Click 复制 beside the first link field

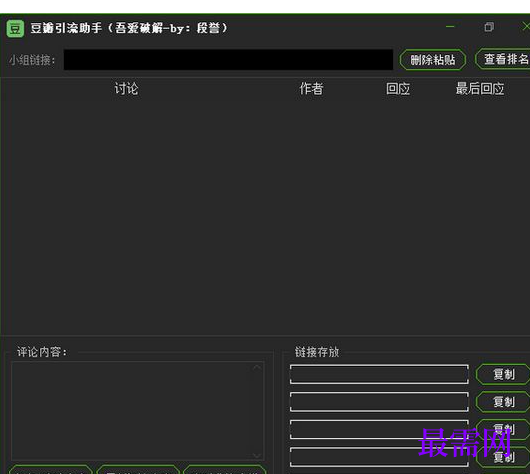[x=503, y=374]
